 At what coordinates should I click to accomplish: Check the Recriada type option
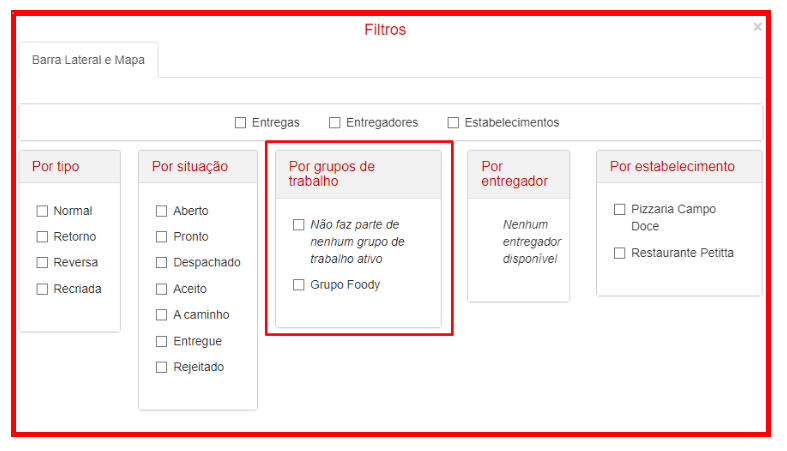(x=42, y=289)
